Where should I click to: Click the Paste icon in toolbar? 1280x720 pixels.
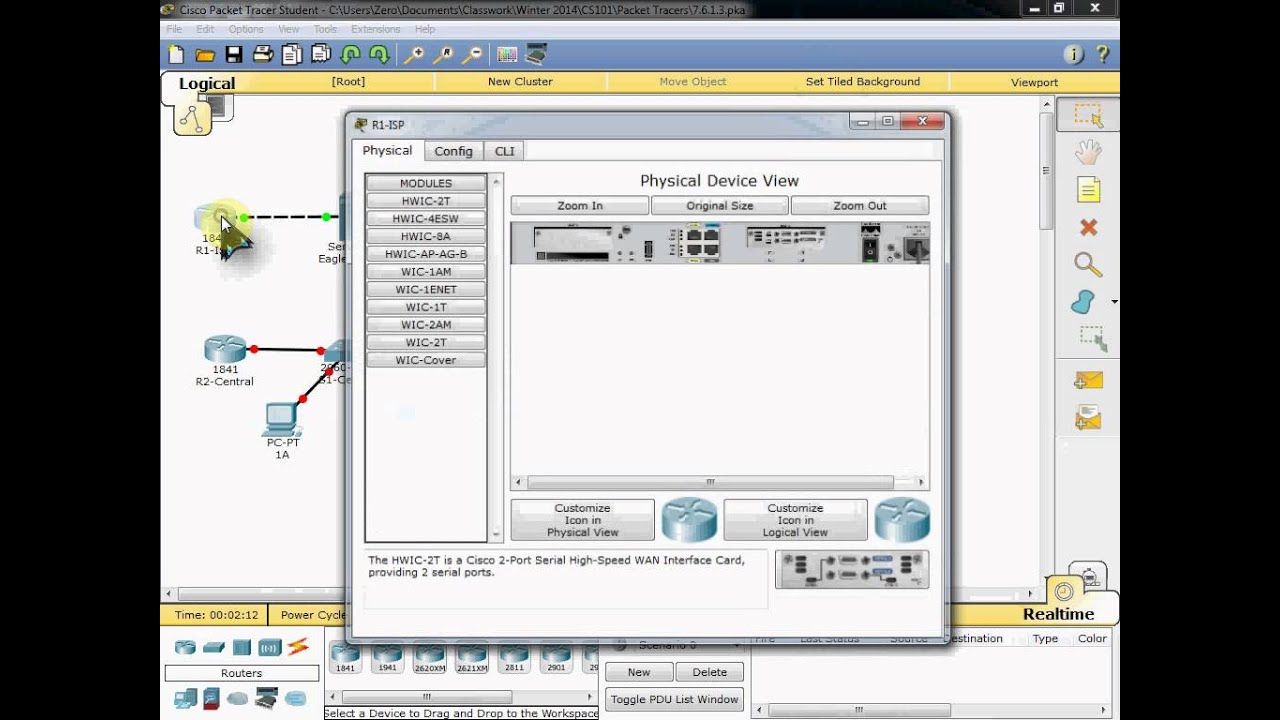pos(321,55)
